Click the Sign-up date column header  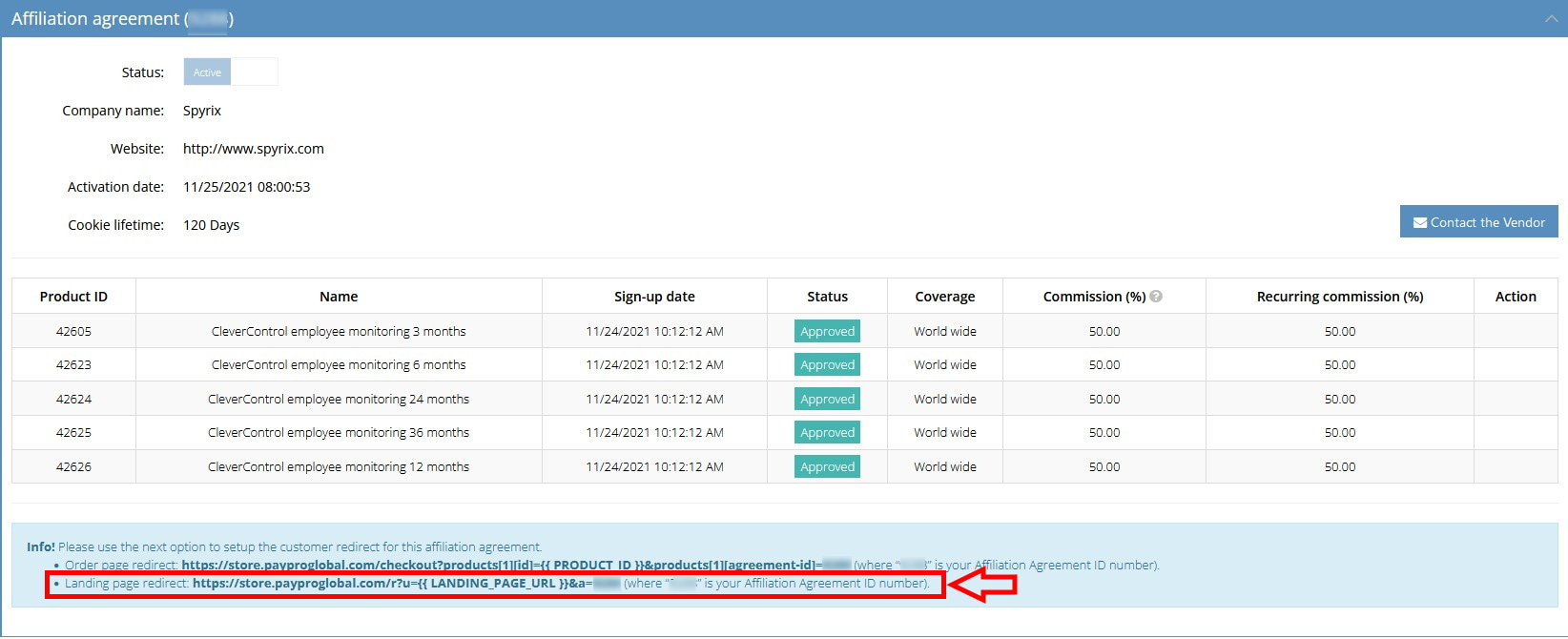[x=654, y=297]
